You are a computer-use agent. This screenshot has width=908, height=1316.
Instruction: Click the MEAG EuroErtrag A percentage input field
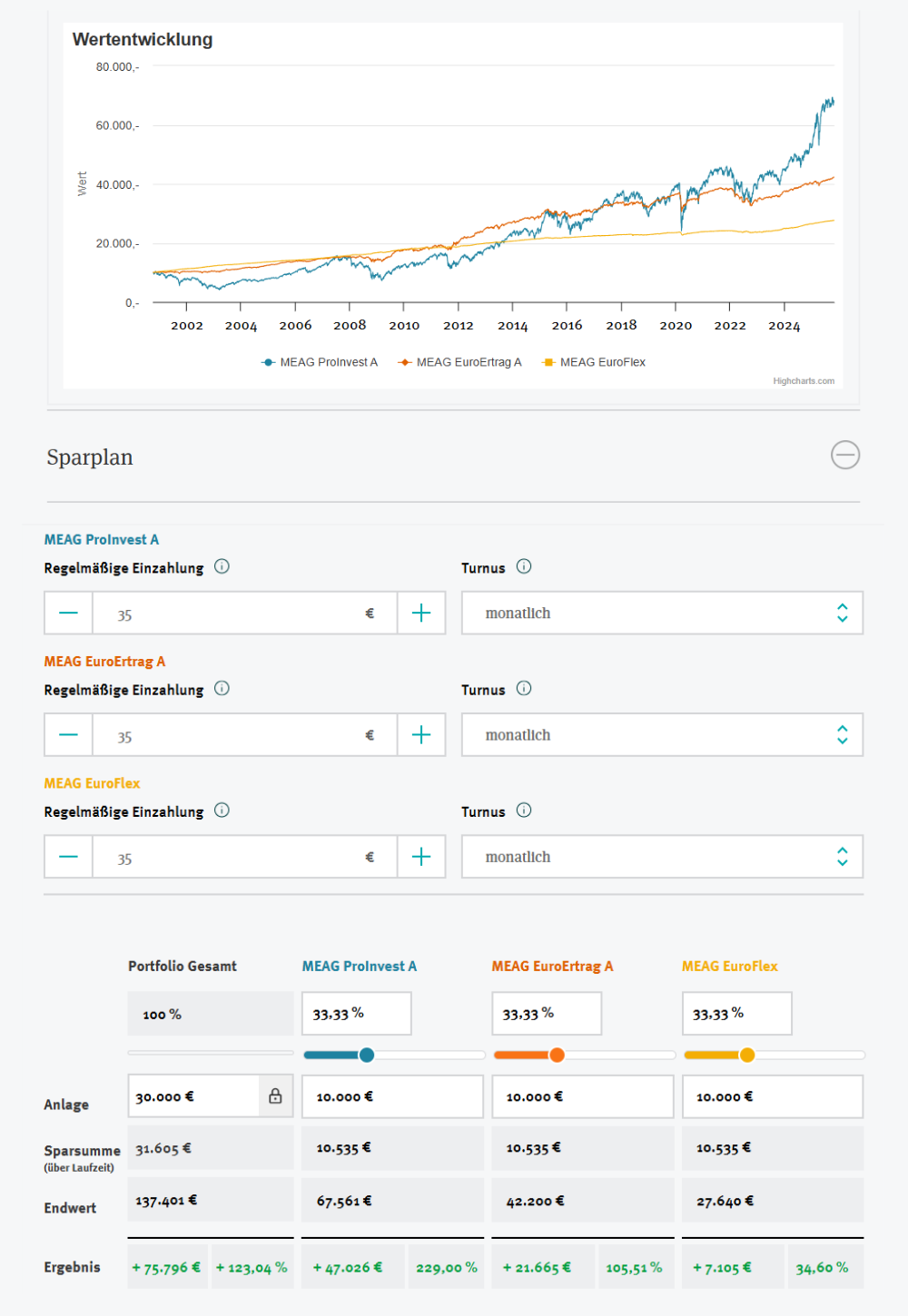coord(546,1014)
